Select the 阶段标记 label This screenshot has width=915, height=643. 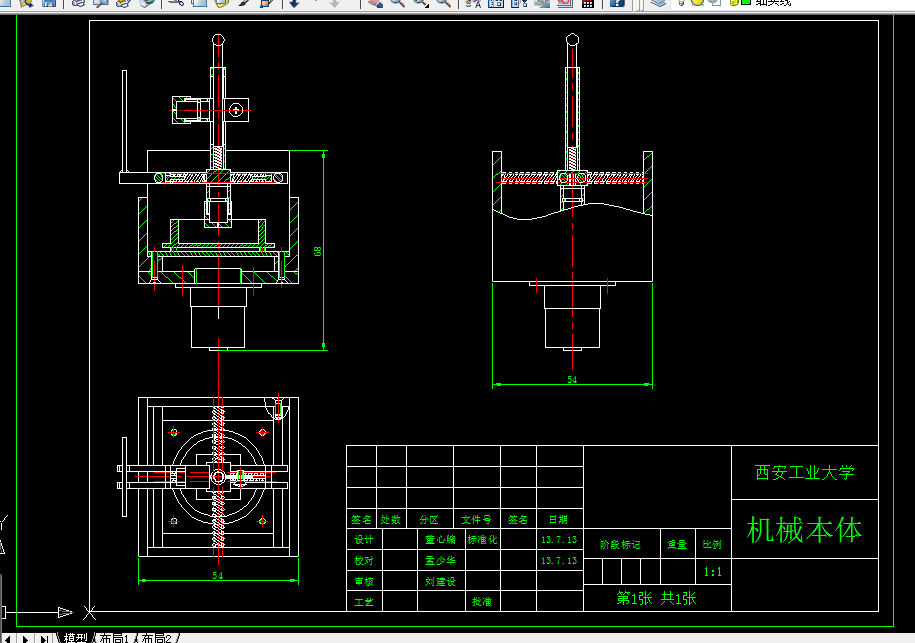tap(620, 544)
